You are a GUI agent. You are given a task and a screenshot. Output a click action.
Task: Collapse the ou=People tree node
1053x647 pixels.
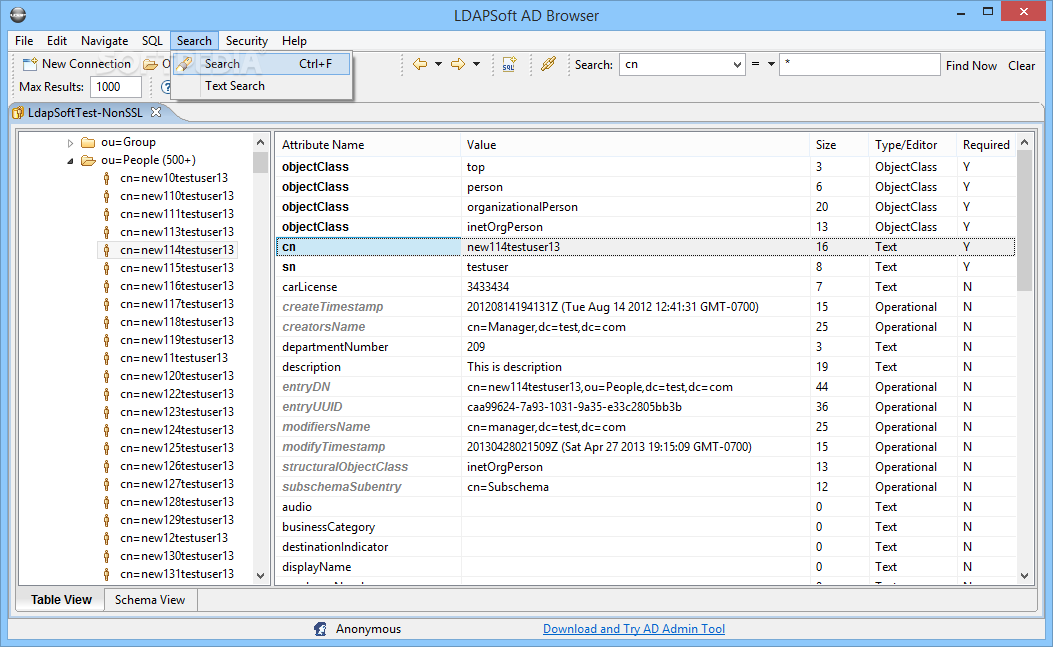70,161
